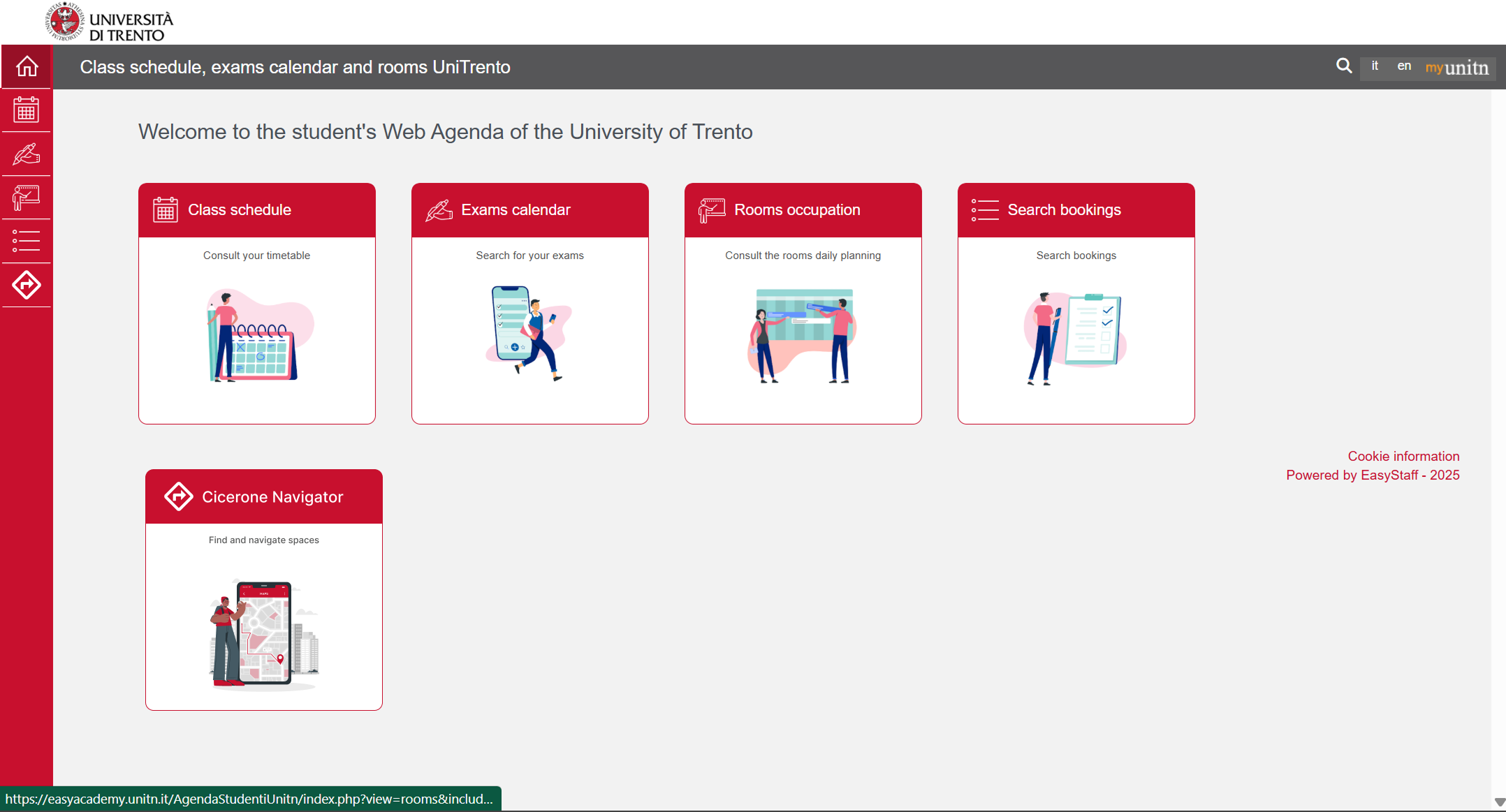Image resolution: width=1506 pixels, height=812 pixels.
Task: Click the home icon in sidebar
Action: point(27,67)
